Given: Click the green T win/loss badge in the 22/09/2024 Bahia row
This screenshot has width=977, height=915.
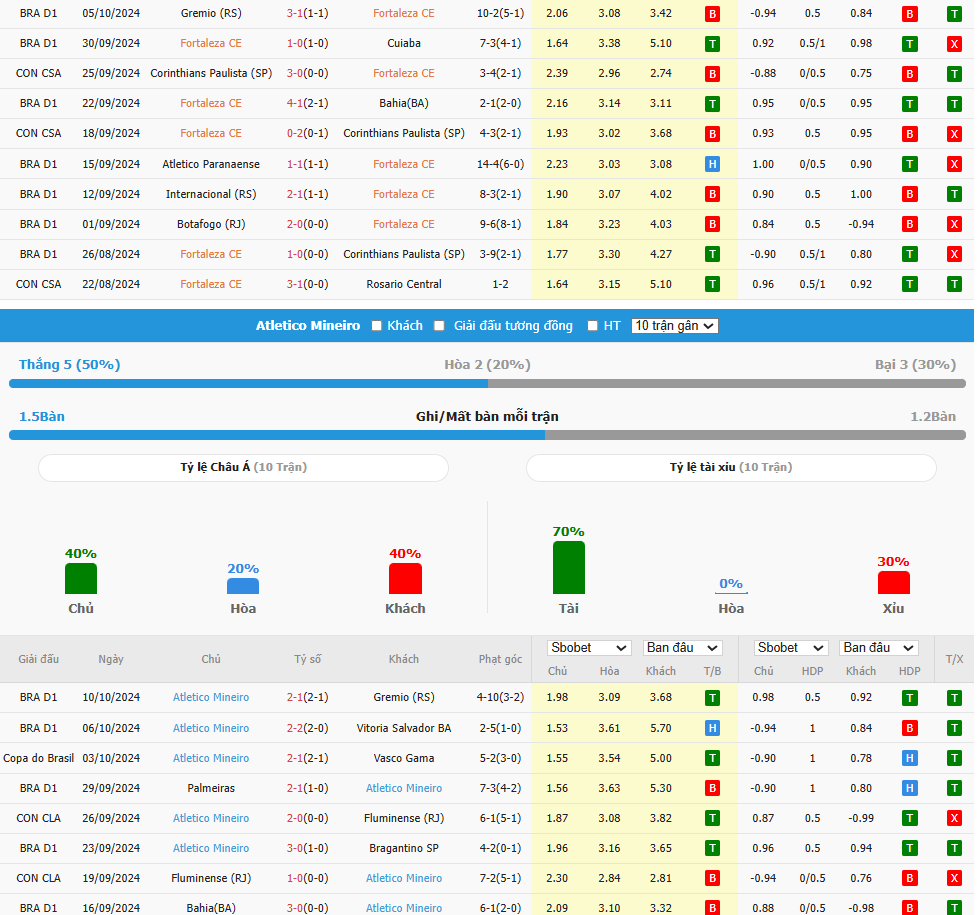Looking at the screenshot, I should (712, 103).
